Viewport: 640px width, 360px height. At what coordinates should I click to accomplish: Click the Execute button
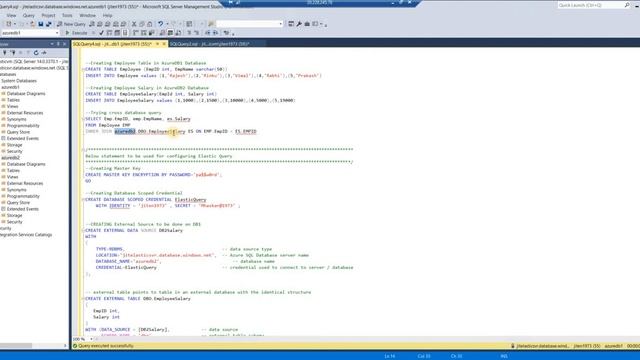[x=77, y=33]
